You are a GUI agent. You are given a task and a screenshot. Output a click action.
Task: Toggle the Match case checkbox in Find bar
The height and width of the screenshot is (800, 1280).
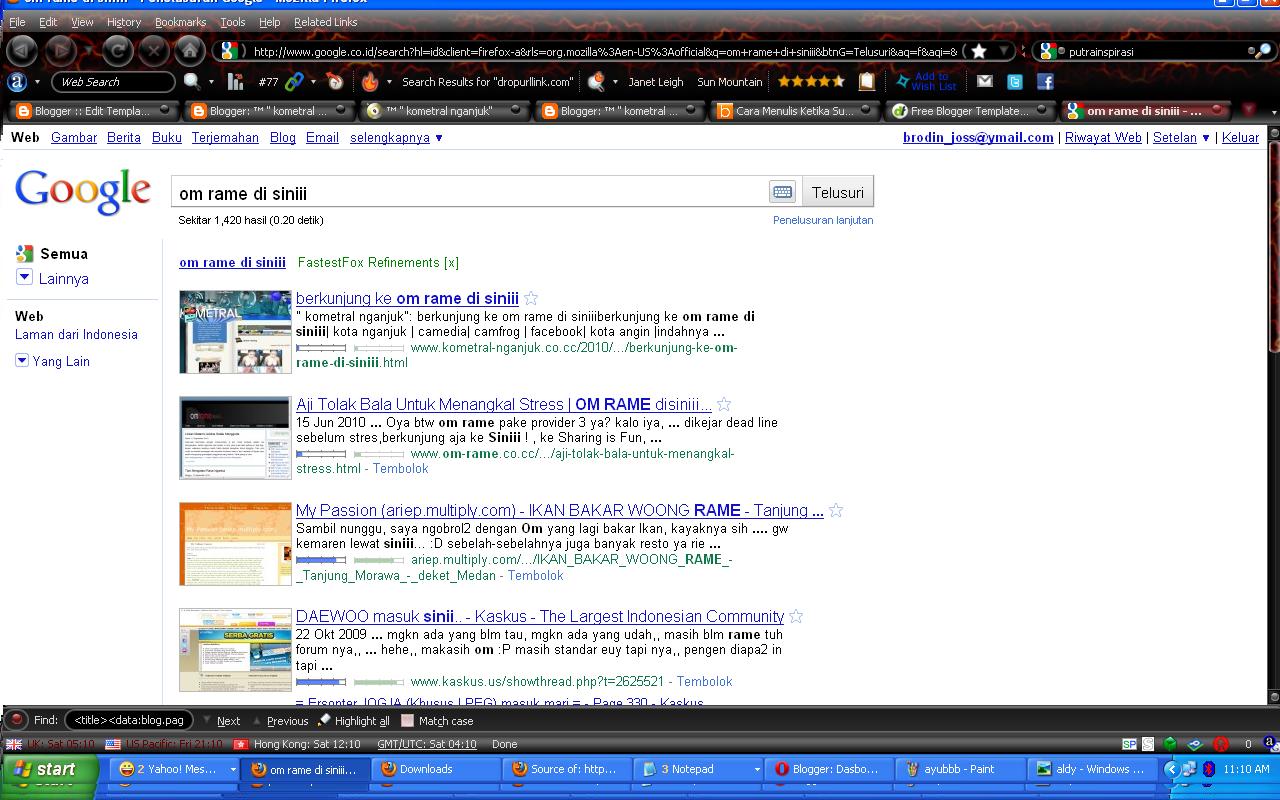coord(407,720)
